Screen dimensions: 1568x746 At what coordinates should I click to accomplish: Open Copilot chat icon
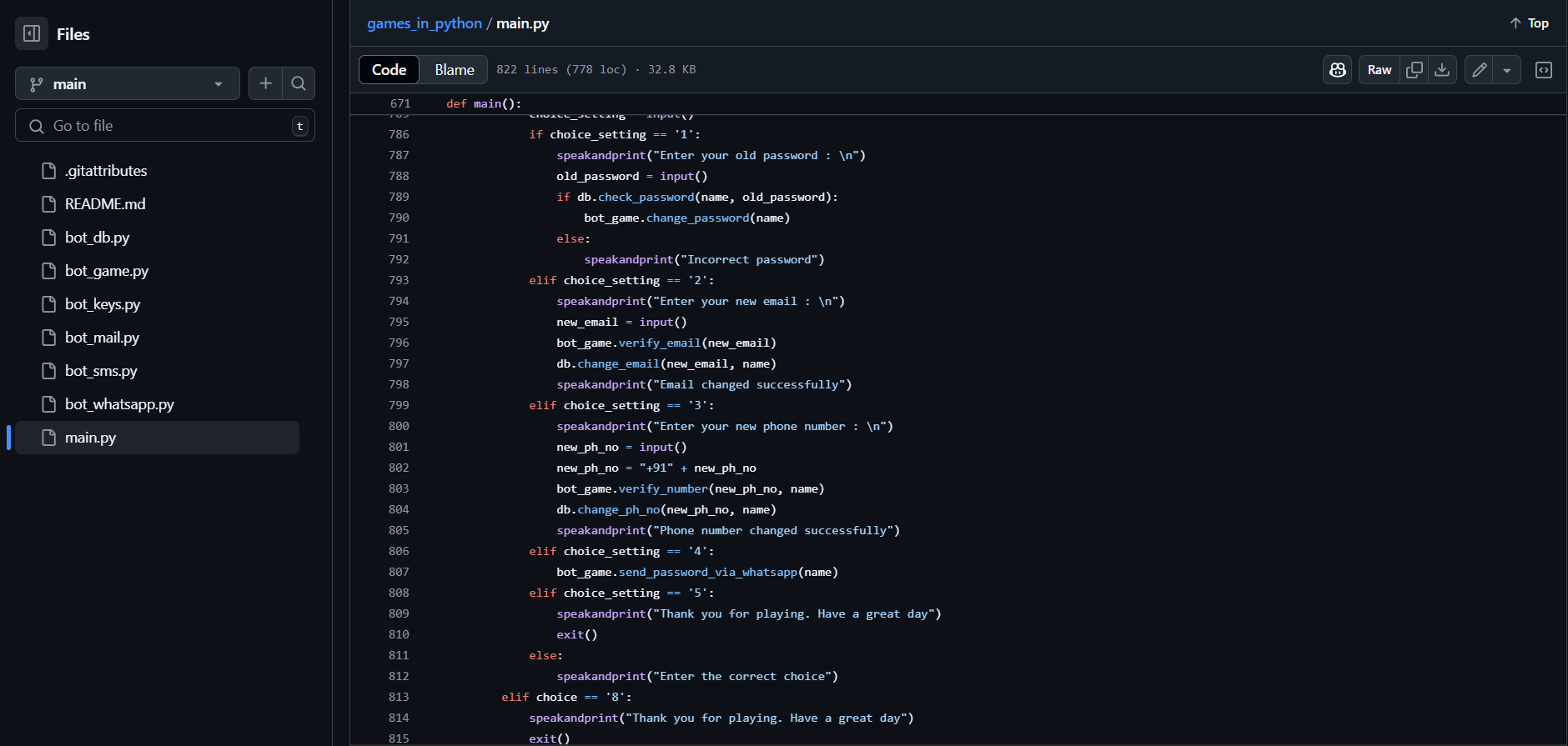1338,70
